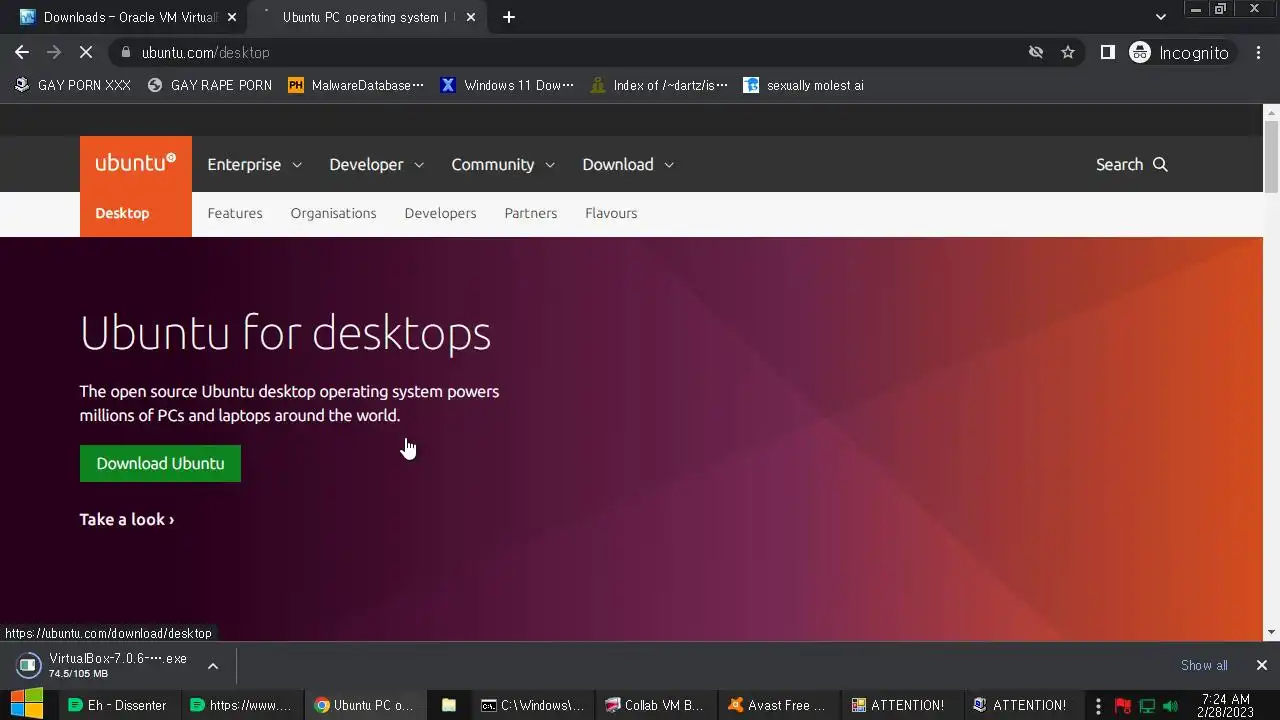Expand the Download menu

628,164
